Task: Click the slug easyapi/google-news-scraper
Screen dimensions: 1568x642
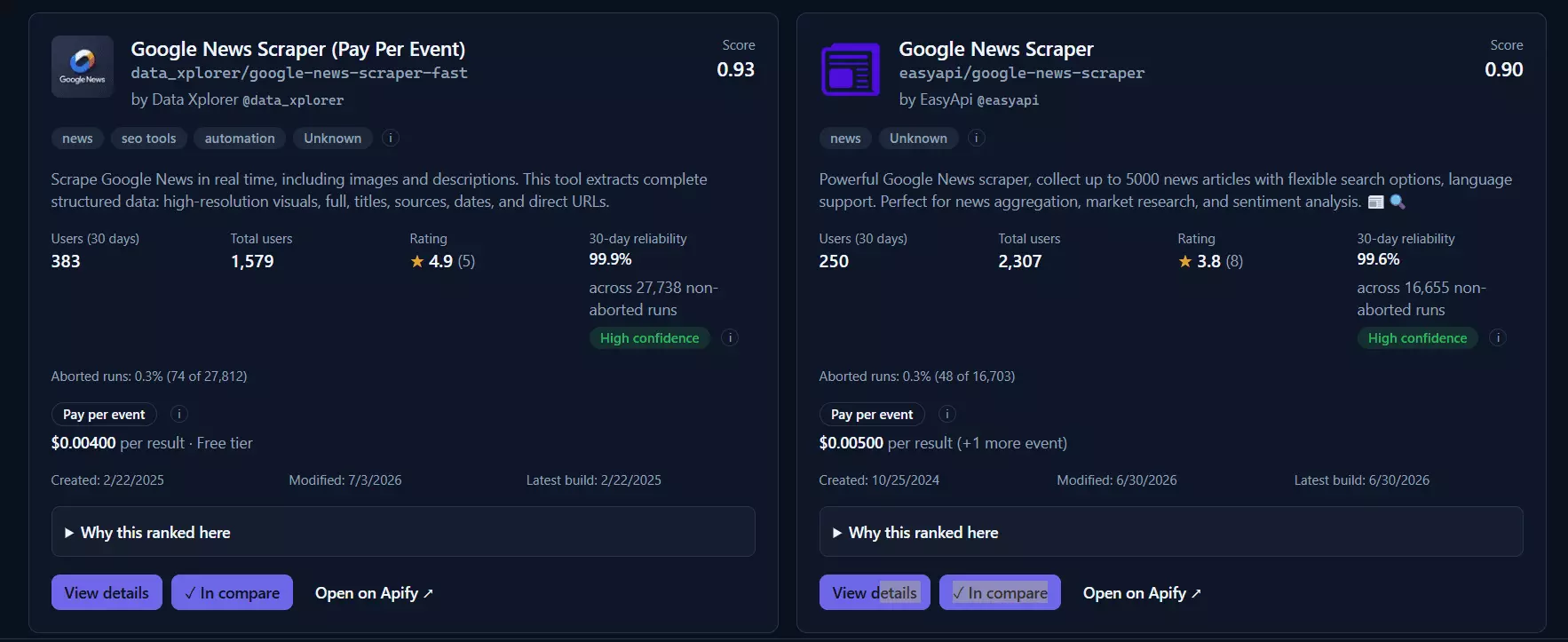Action: point(1022,73)
